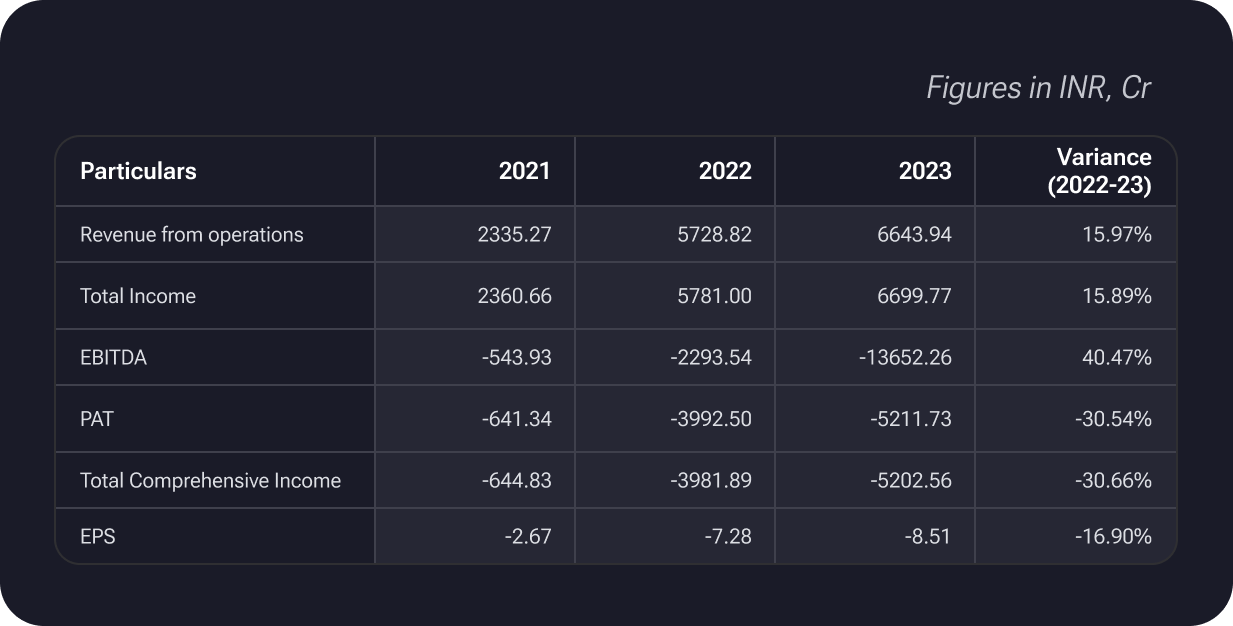
Task: Click the 6643.94 revenue value
Action: click(914, 235)
